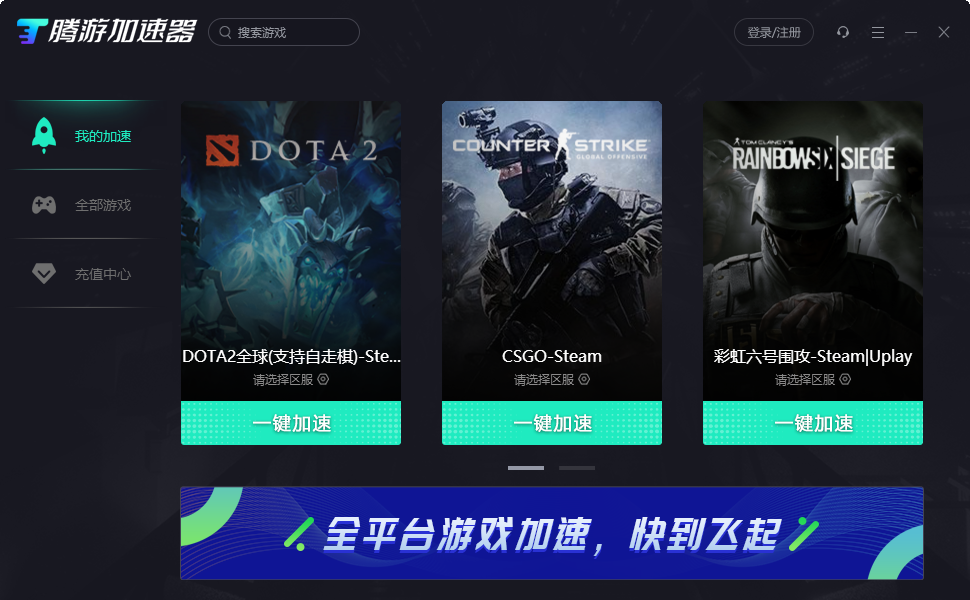The width and height of the screenshot is (970, 600).
Task: Focus the 搜索游戏 search field
Action: pyautogui.click(x=284, y=32)
